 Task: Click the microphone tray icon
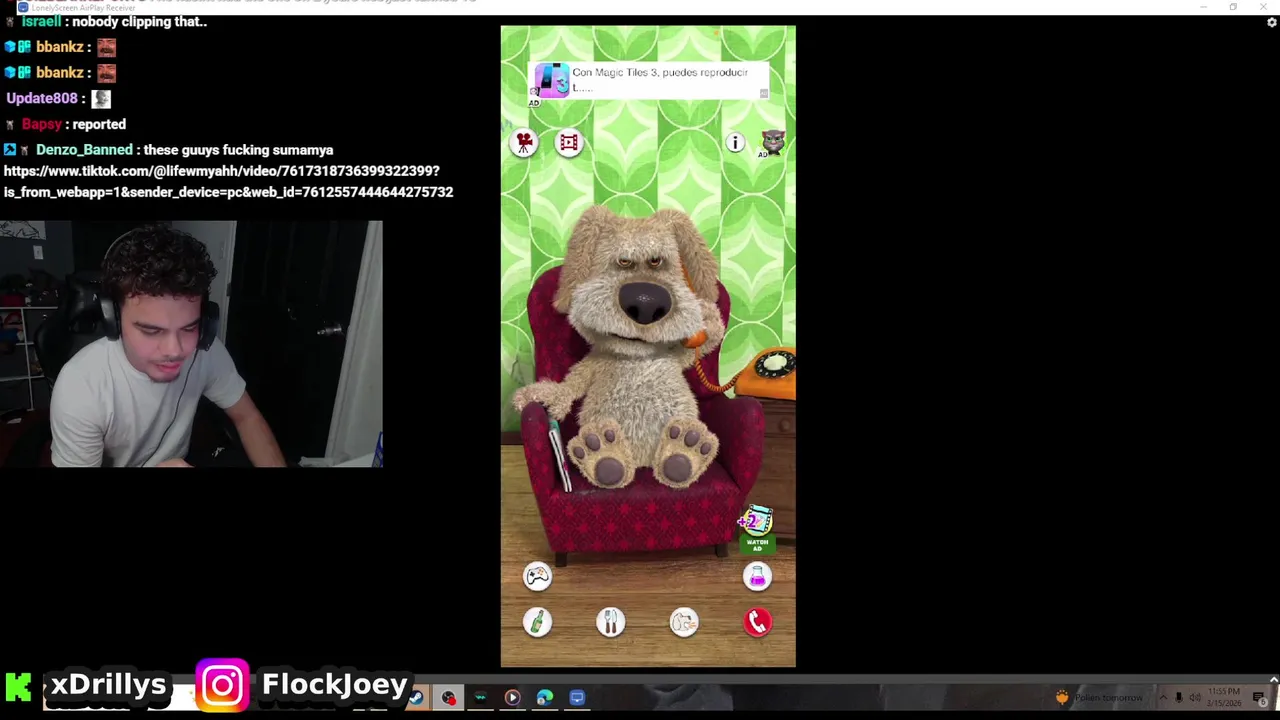coord(1179,698)
